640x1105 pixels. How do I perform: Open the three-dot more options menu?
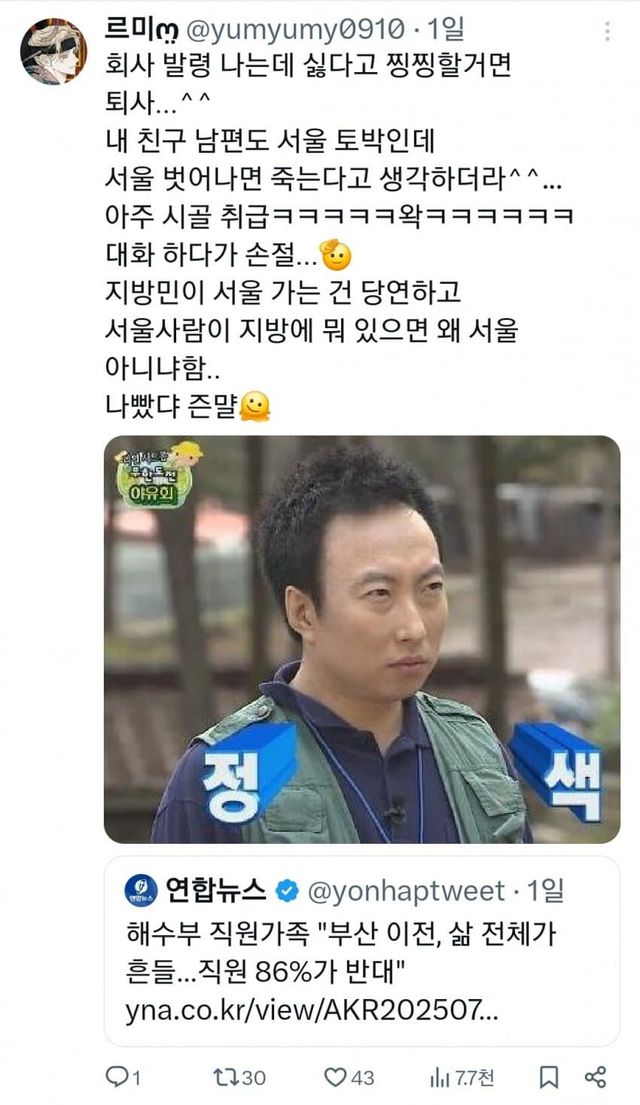pos(607,31)
